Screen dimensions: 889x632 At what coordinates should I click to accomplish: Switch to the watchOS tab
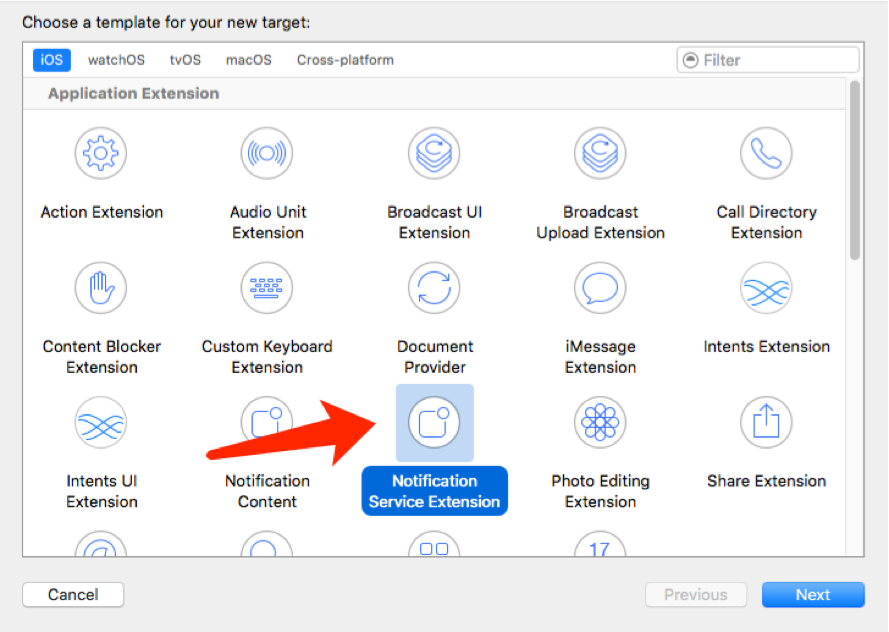click(116, 60)
